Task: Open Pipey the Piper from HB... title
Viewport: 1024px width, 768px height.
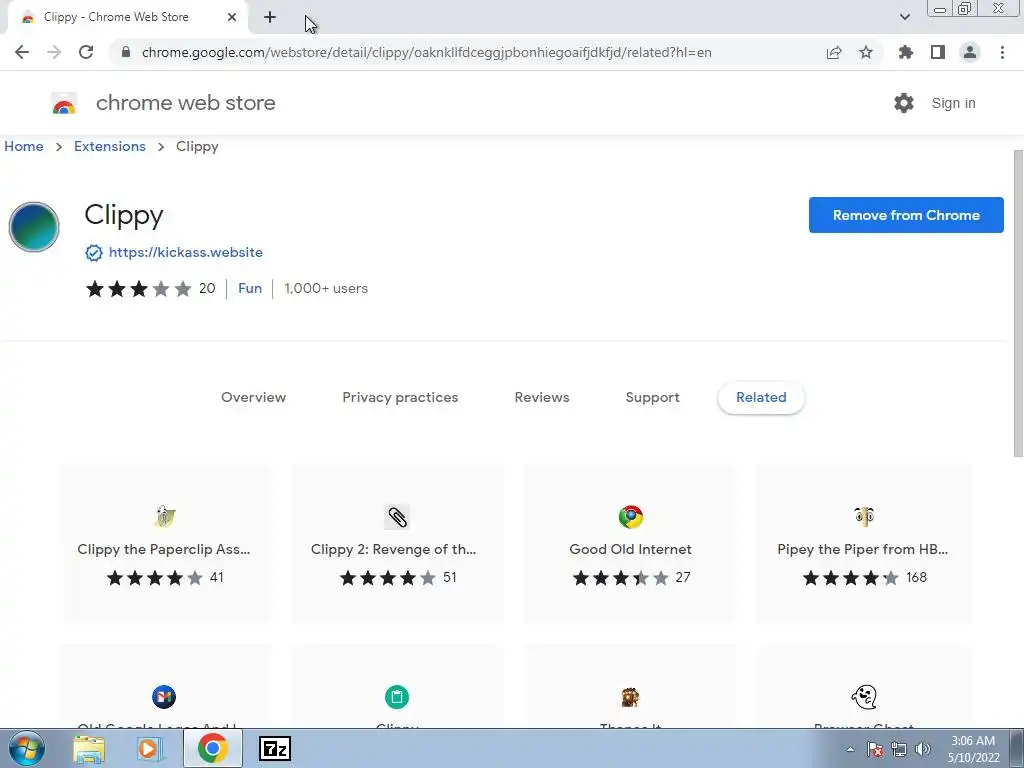Action: [863, 549]
